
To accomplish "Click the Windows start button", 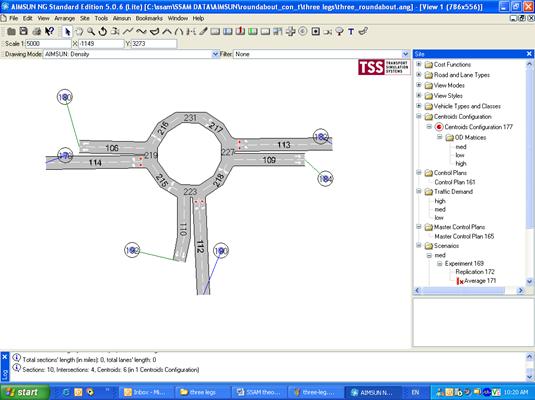I will click(25, 392).
